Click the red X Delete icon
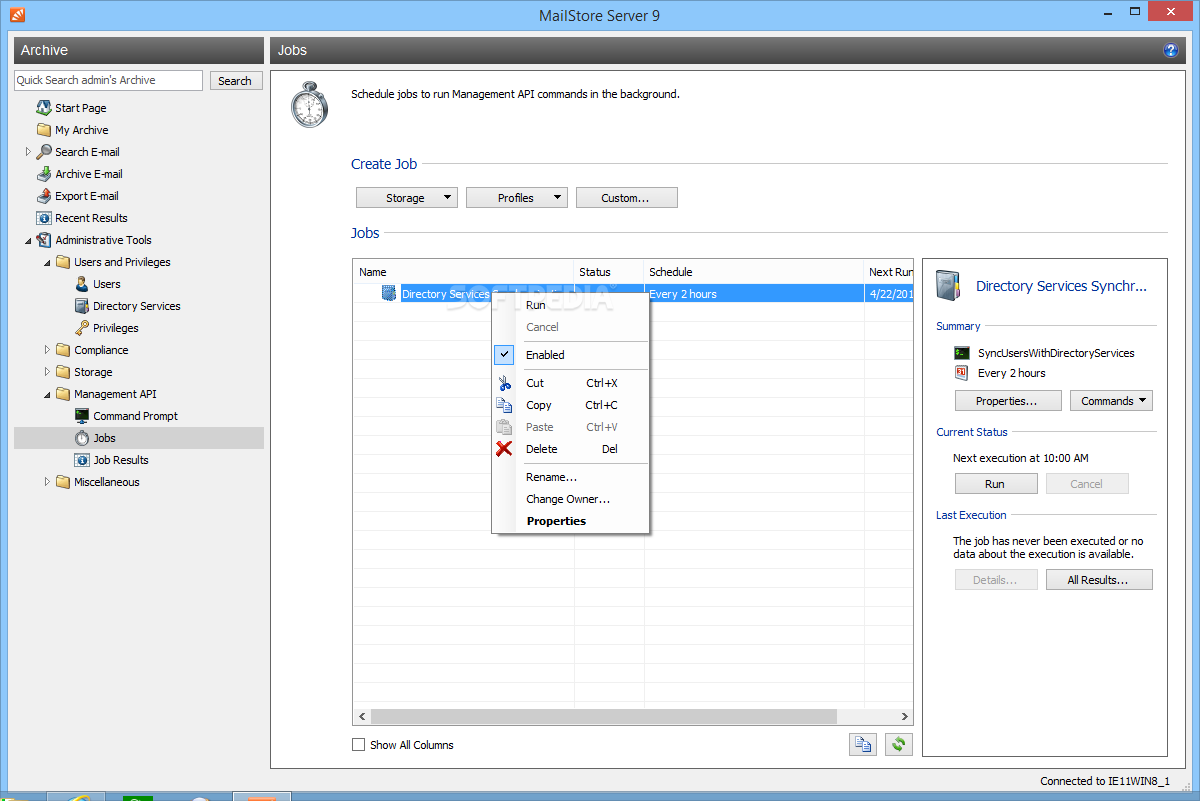The height and width of the screenshot is (801, 1200). 505,449
